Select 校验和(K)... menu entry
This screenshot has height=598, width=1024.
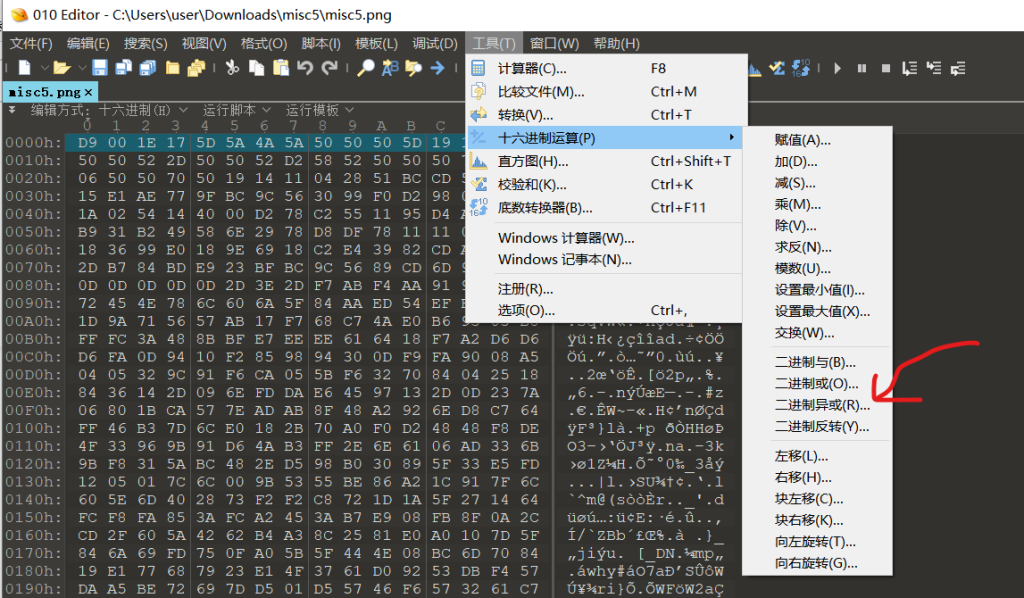click(532, 184)
